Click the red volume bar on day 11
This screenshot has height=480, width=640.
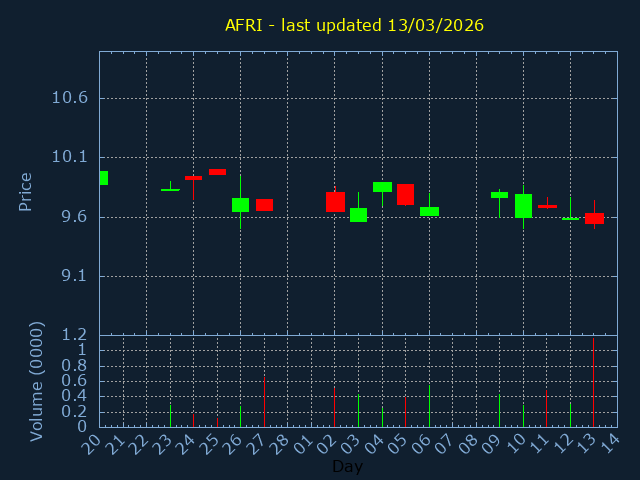[x=546, y=408]
